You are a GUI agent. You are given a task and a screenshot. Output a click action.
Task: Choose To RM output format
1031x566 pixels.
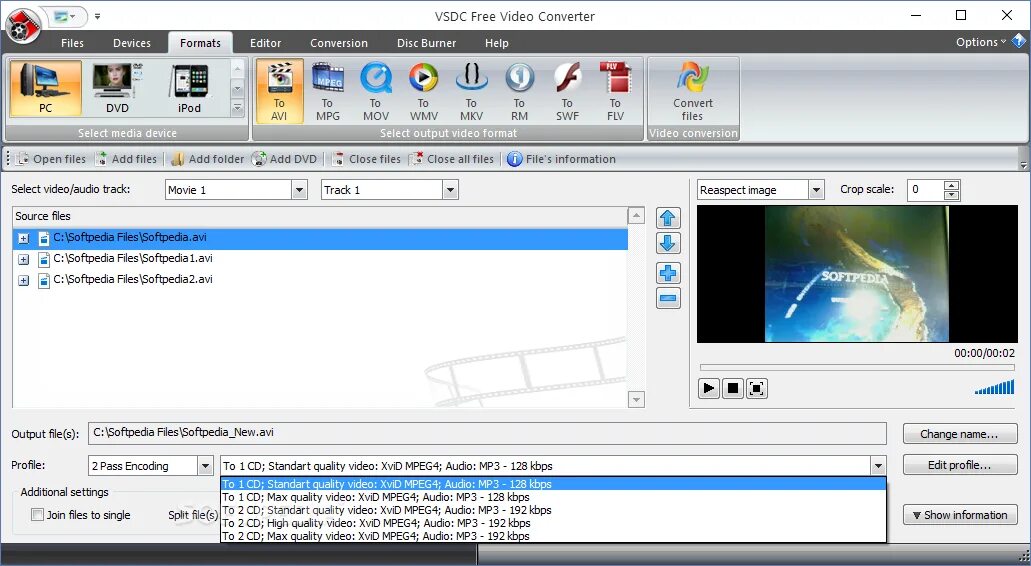click(519, 91)
